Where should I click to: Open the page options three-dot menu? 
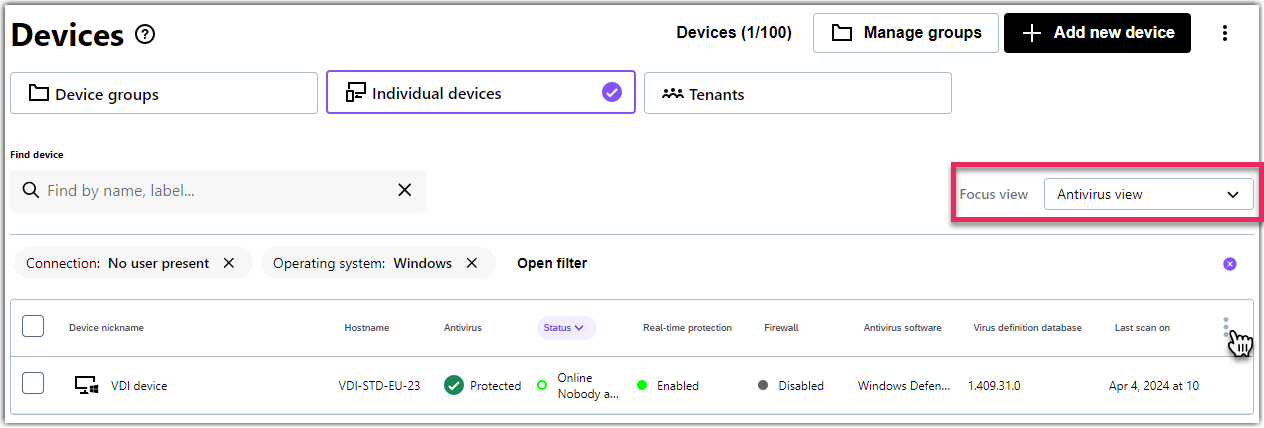click(x=1225, y=33)
